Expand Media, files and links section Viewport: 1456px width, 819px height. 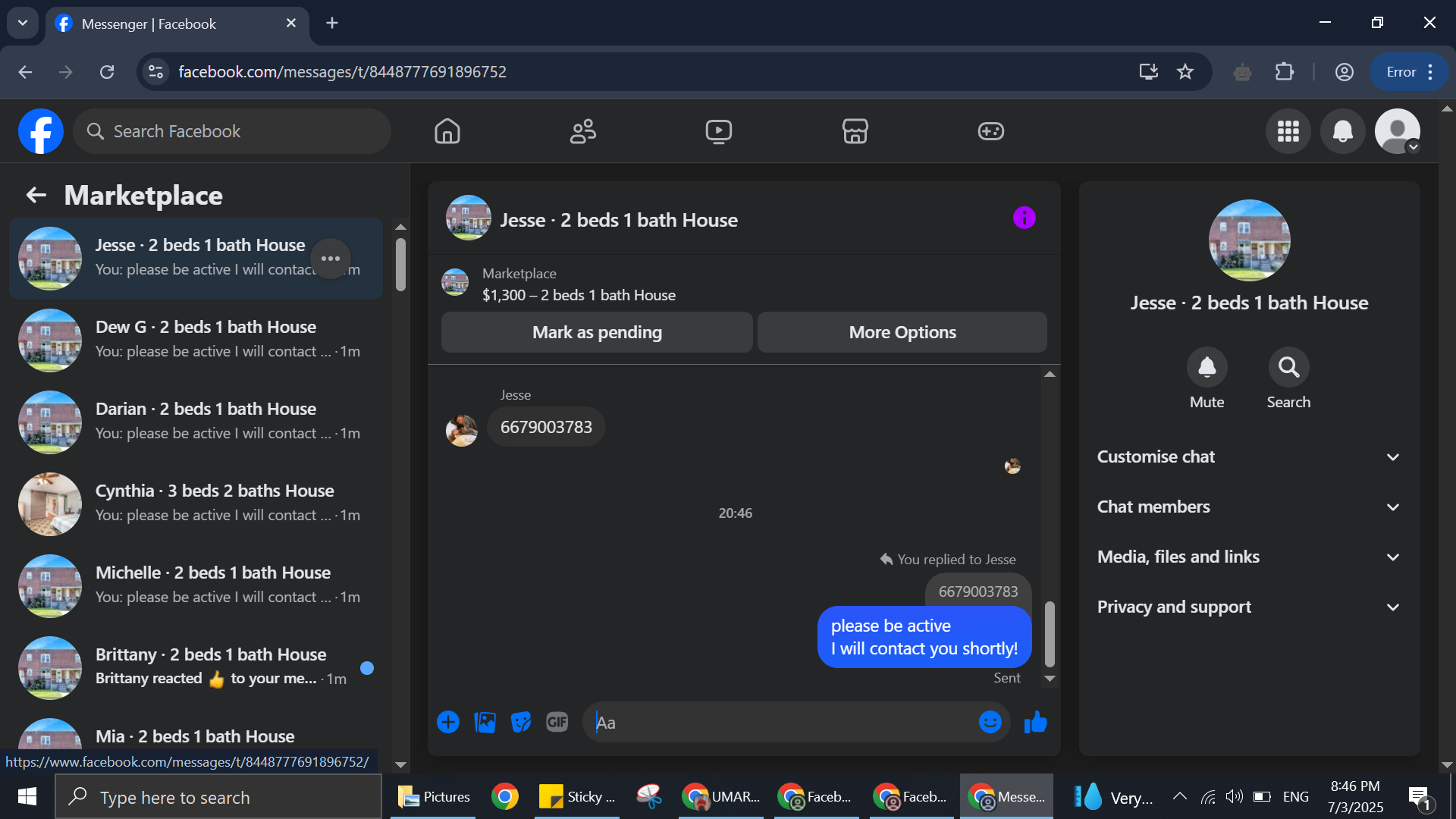pos(1248,557)
